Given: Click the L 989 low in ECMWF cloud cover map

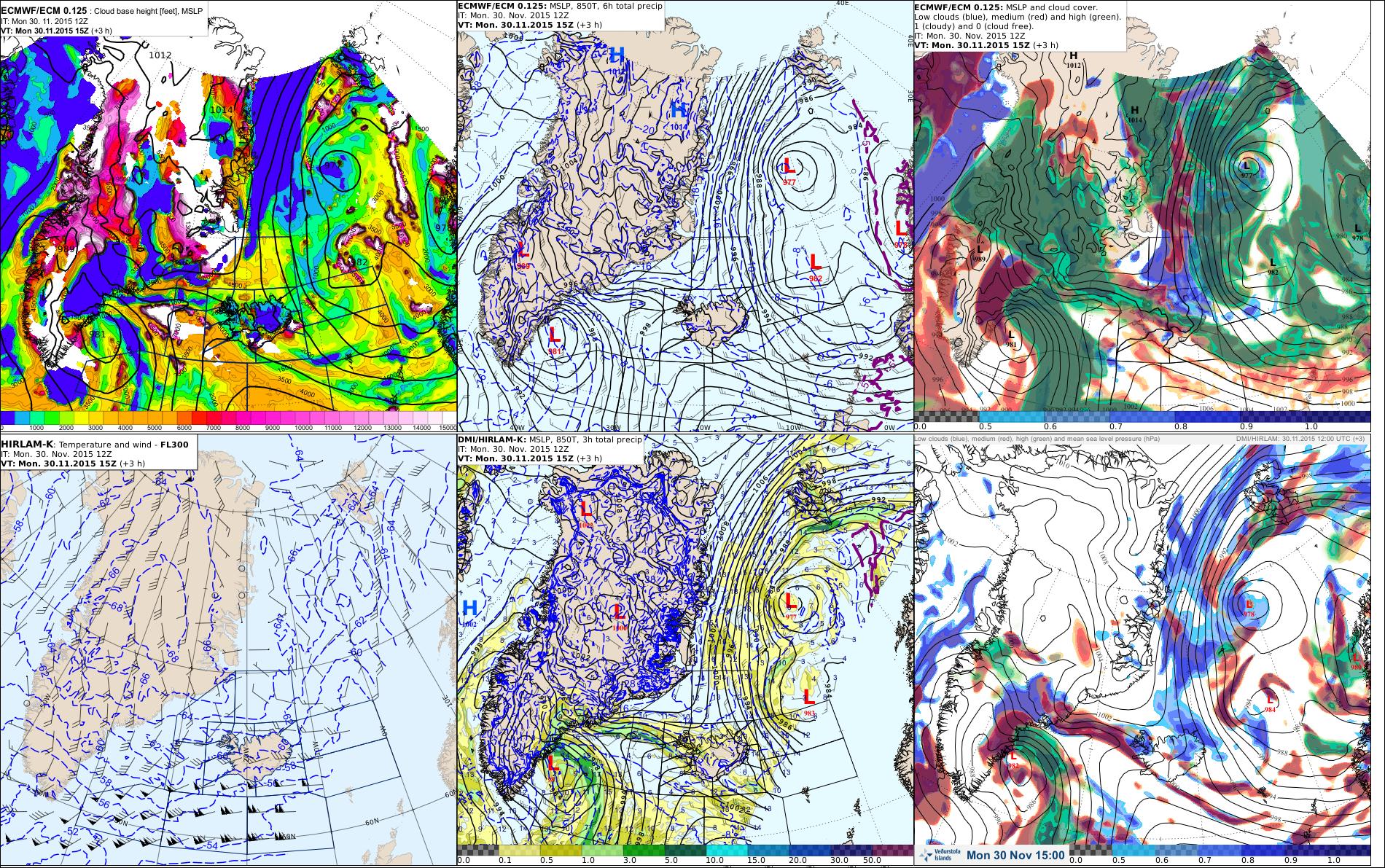Looking at the screenshot, I should 980,254.
